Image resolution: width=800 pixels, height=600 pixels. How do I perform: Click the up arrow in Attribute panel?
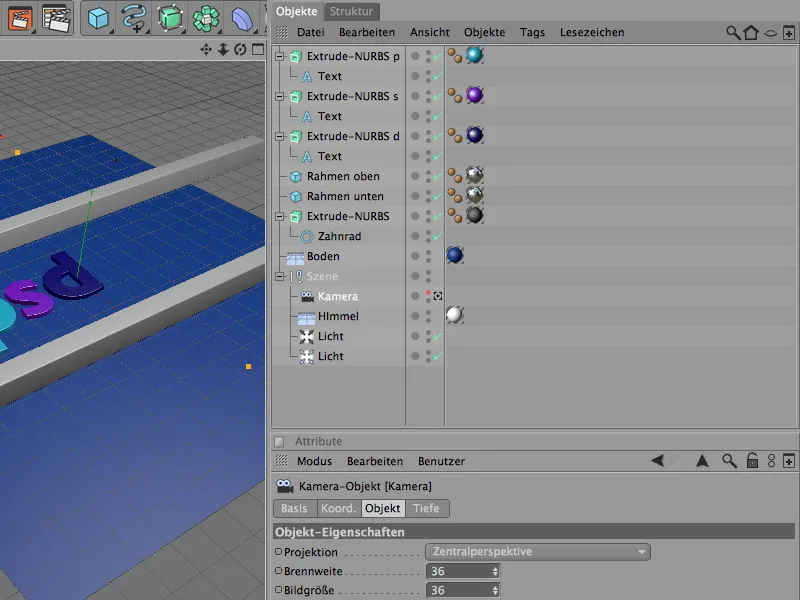click(702, 461)
